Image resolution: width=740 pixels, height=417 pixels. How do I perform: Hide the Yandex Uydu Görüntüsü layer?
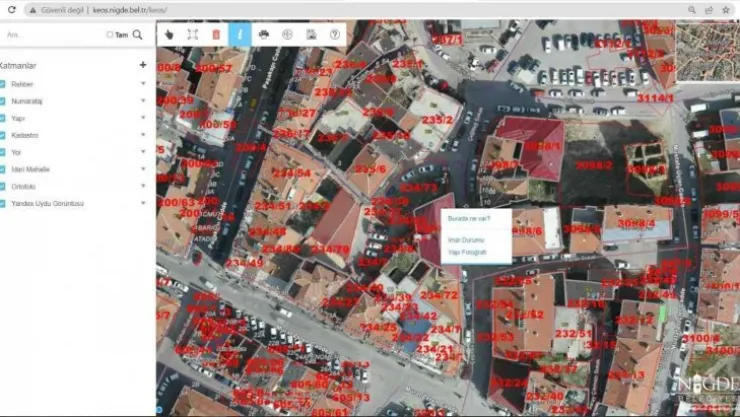tap(4, 203)
